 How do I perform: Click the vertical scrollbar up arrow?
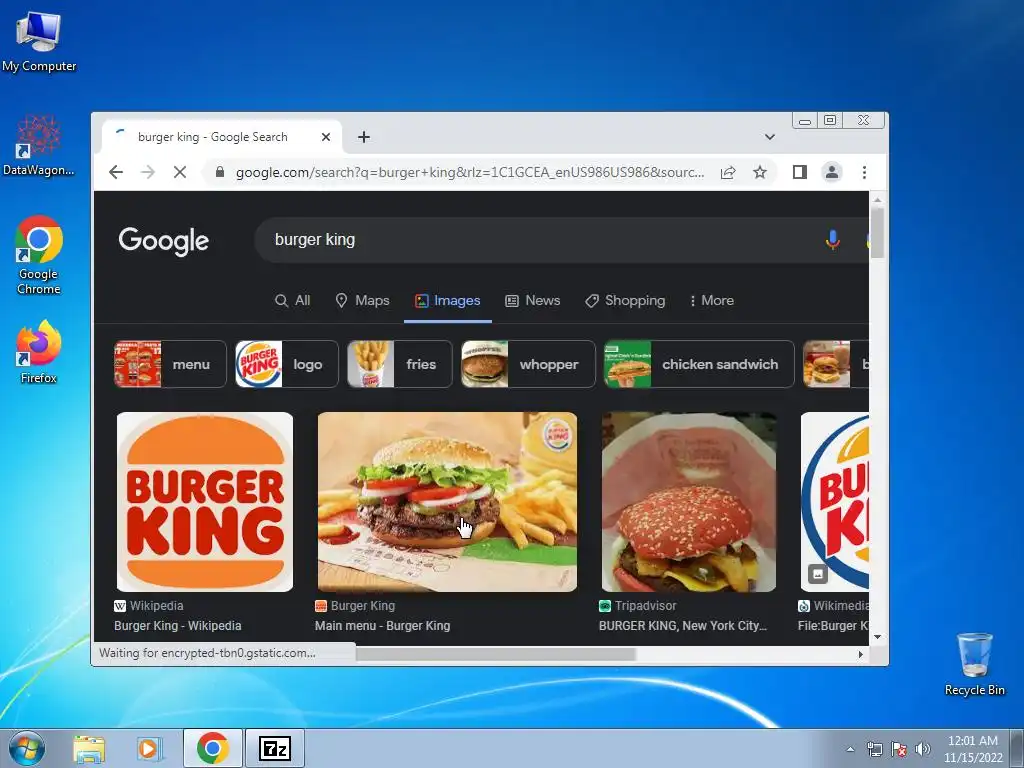pyautogui.click(x=877, y=200)
